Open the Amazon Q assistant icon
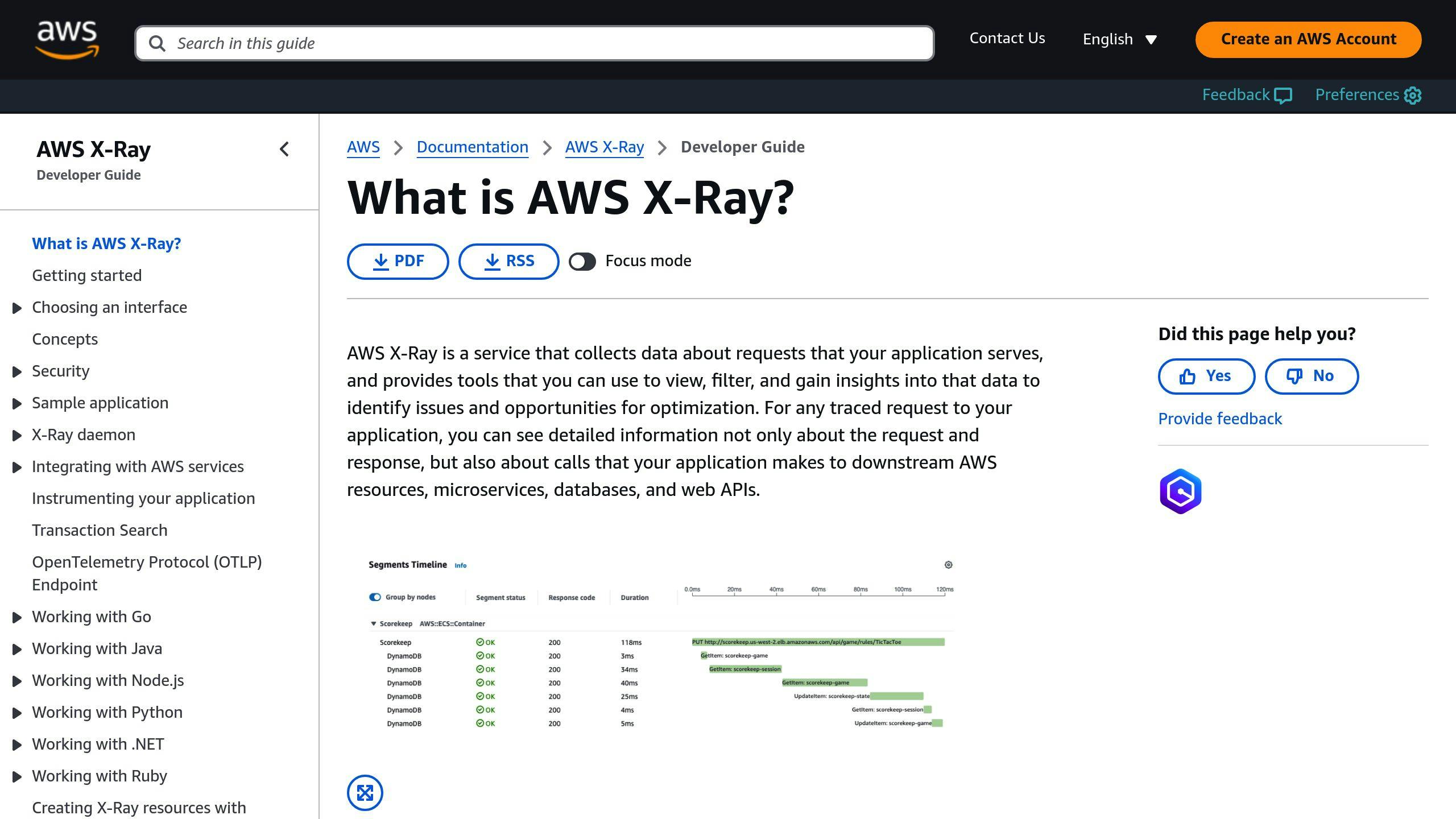This screenshot has height=819, width=1456. point(1181,491)
